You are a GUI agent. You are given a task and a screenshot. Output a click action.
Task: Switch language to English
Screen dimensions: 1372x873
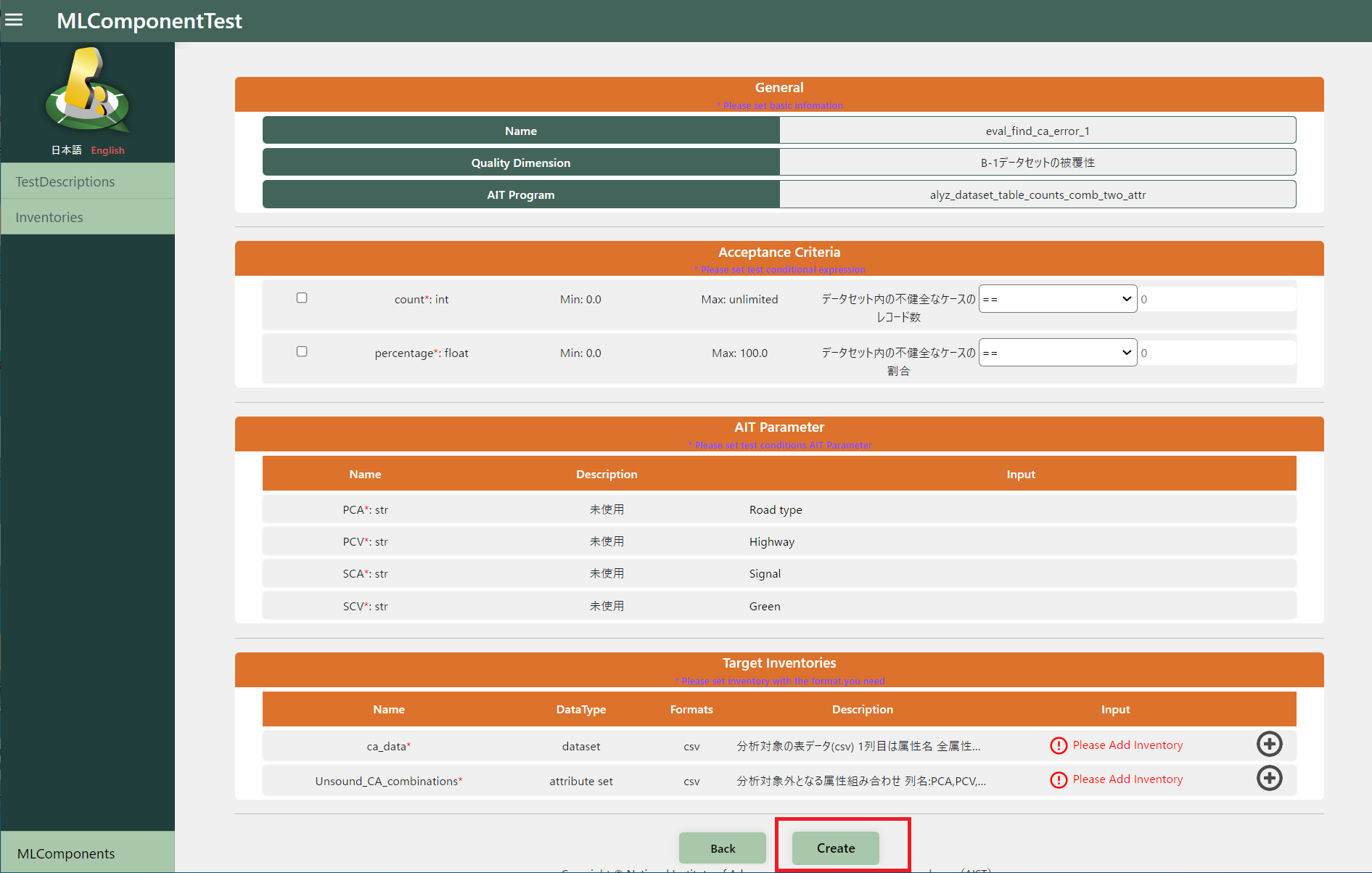(x=107, y=150)
